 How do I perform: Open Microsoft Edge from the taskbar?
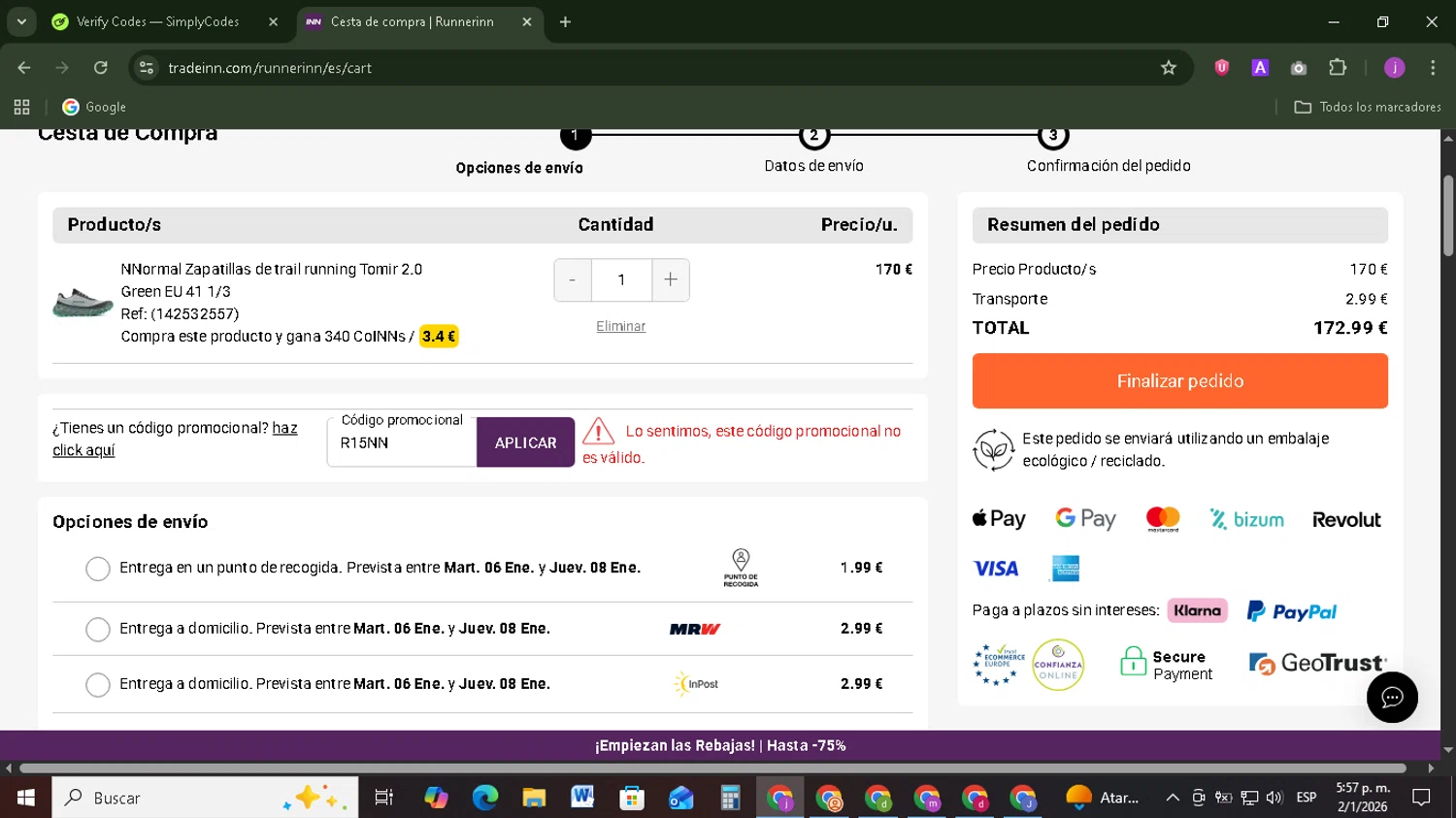click(485, 798)
